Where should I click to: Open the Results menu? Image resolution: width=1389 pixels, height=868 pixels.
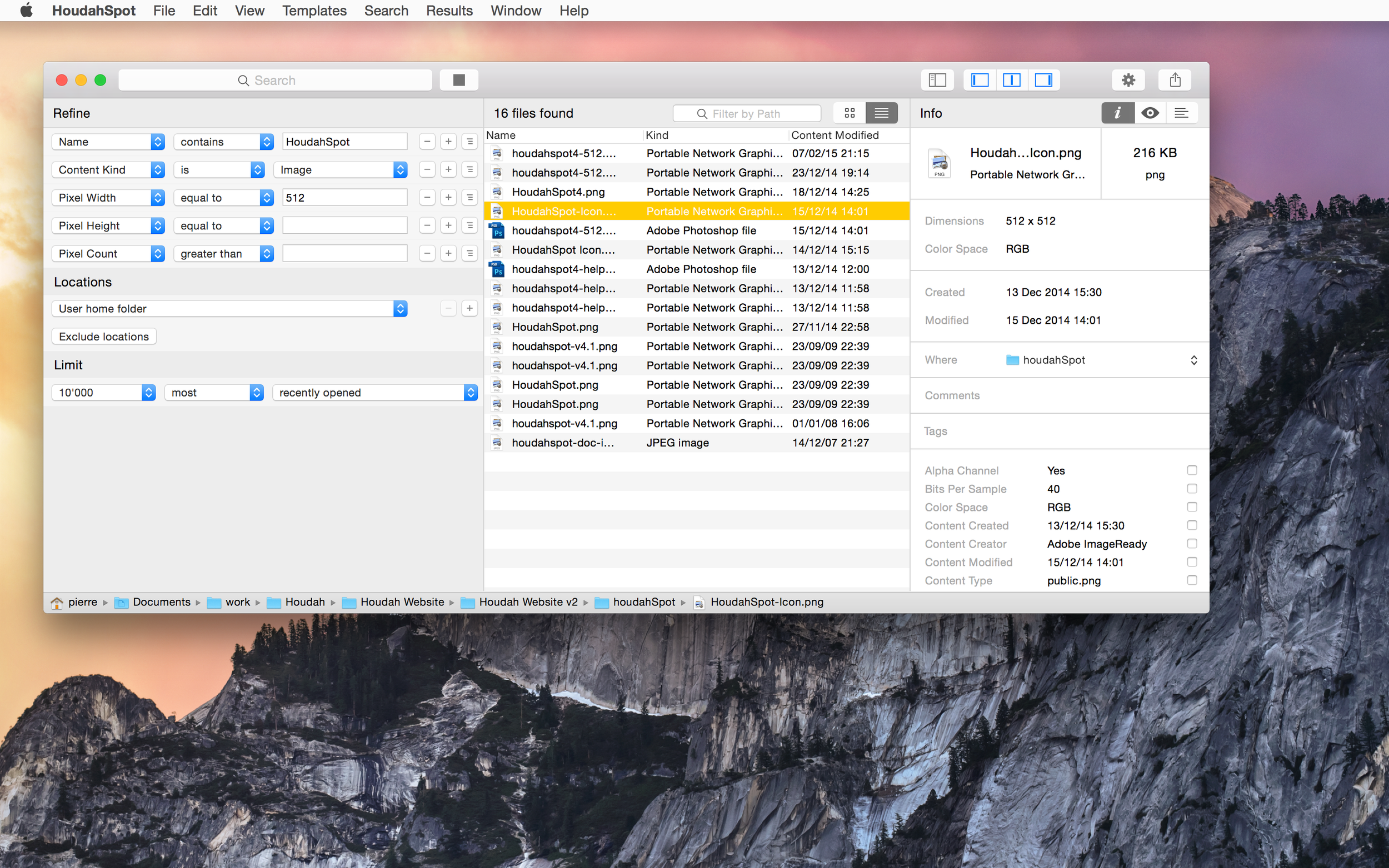click(x=449, y=11)
